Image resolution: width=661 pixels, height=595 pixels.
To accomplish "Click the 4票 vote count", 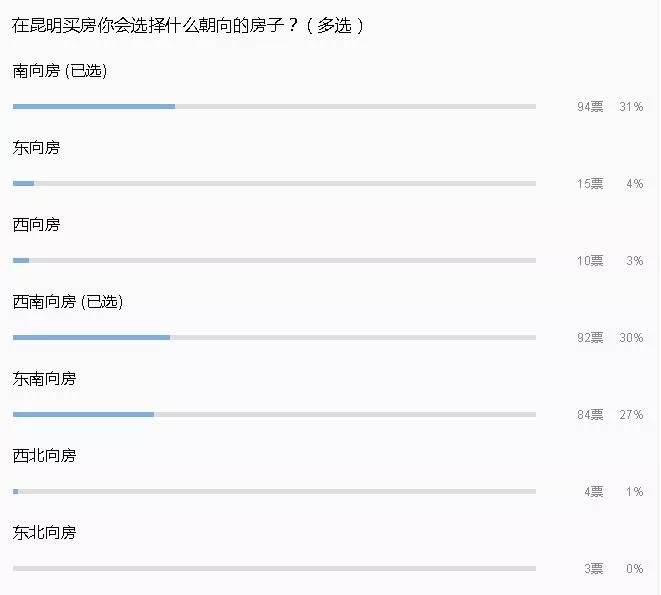I will tap(593, 491).
